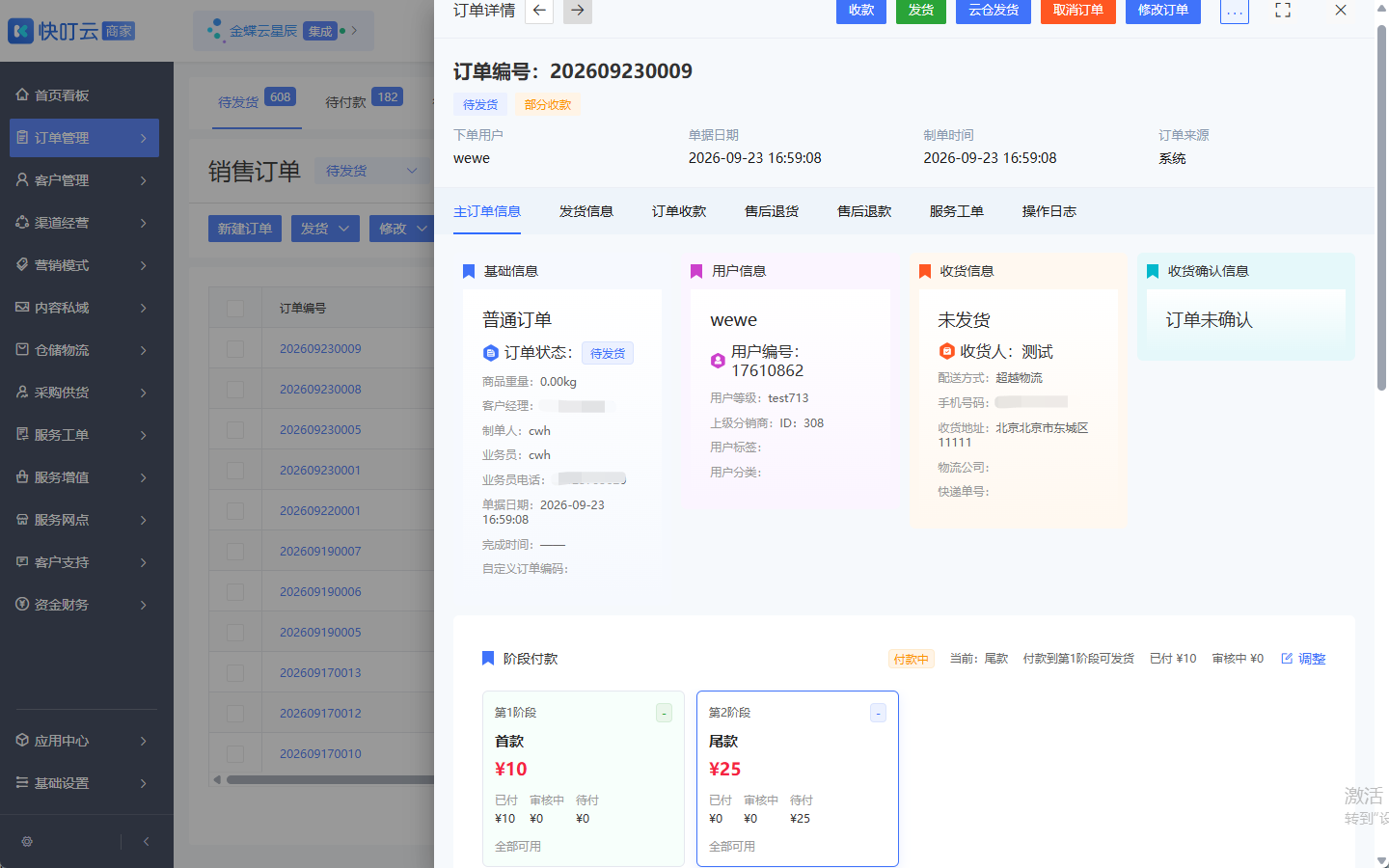Click the 订单状态 blue hexagon icon
This screenshot has height=868, width=1389.
click(x=490, y=353)
